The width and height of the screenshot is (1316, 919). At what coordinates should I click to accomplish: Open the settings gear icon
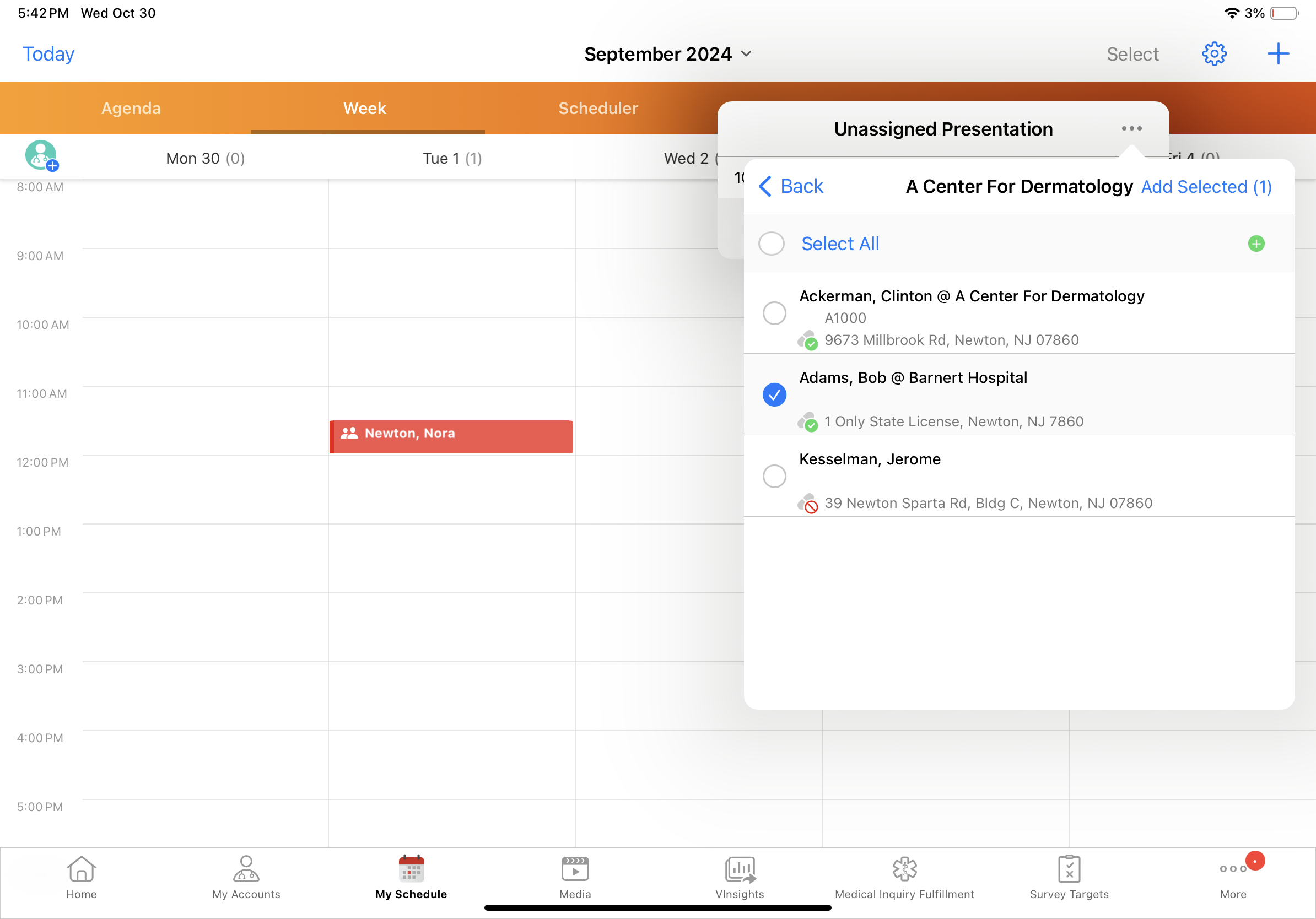[x=1213, y=54]
